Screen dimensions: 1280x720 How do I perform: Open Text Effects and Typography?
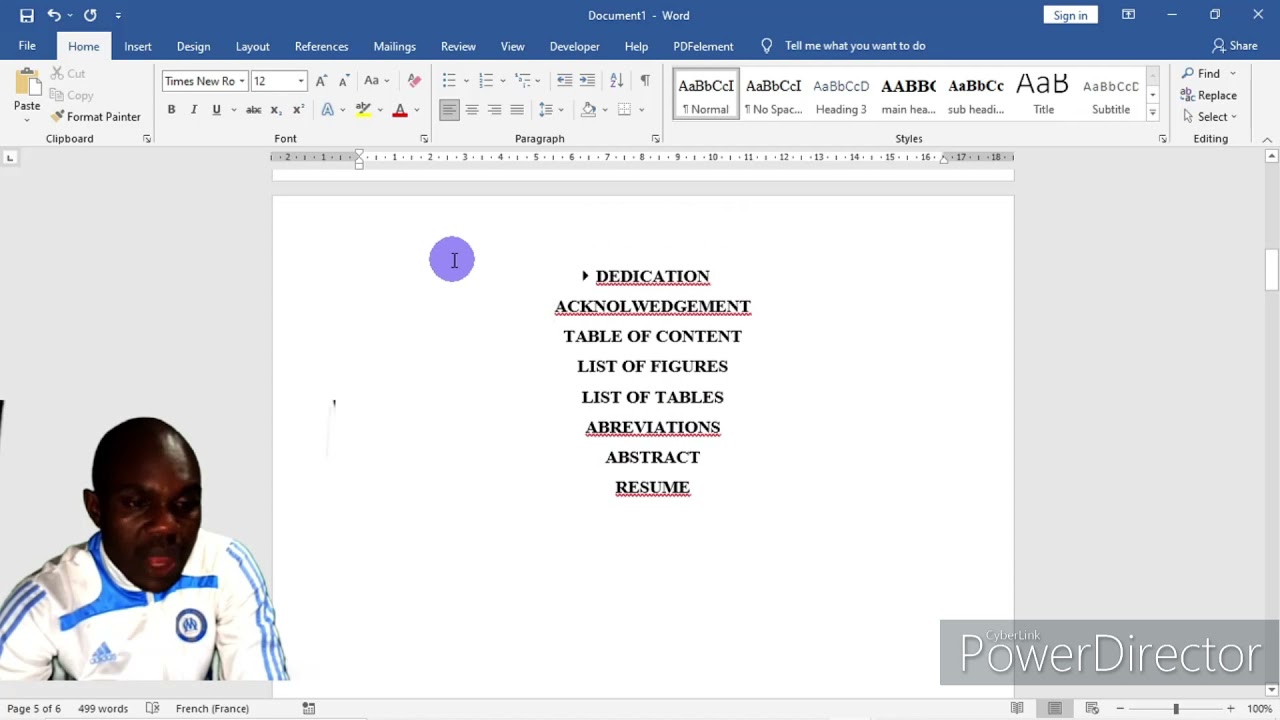(328, 110)
